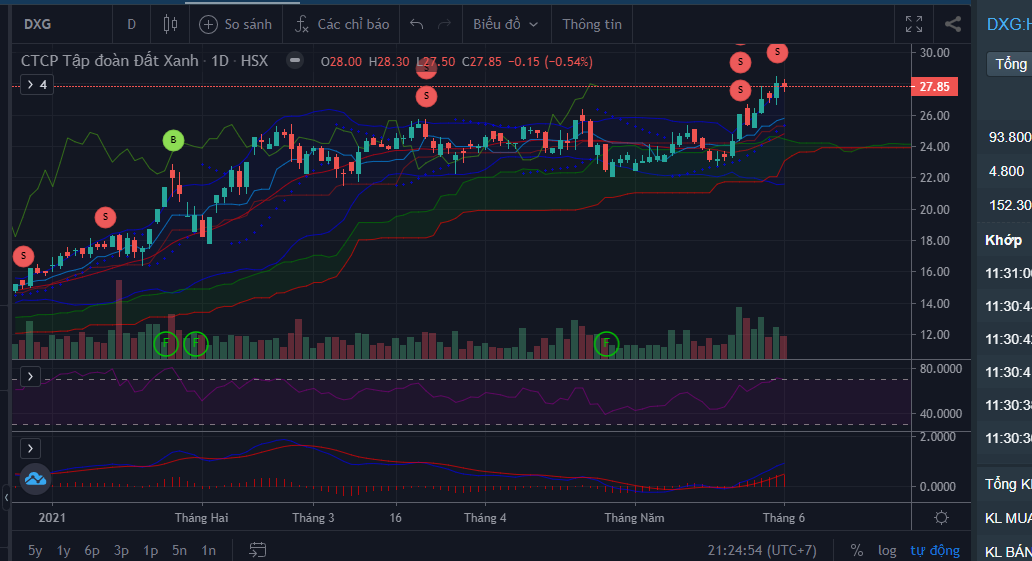Share the chart via share icon
The image size is (1032, 561).
click(x=953, y=24)
